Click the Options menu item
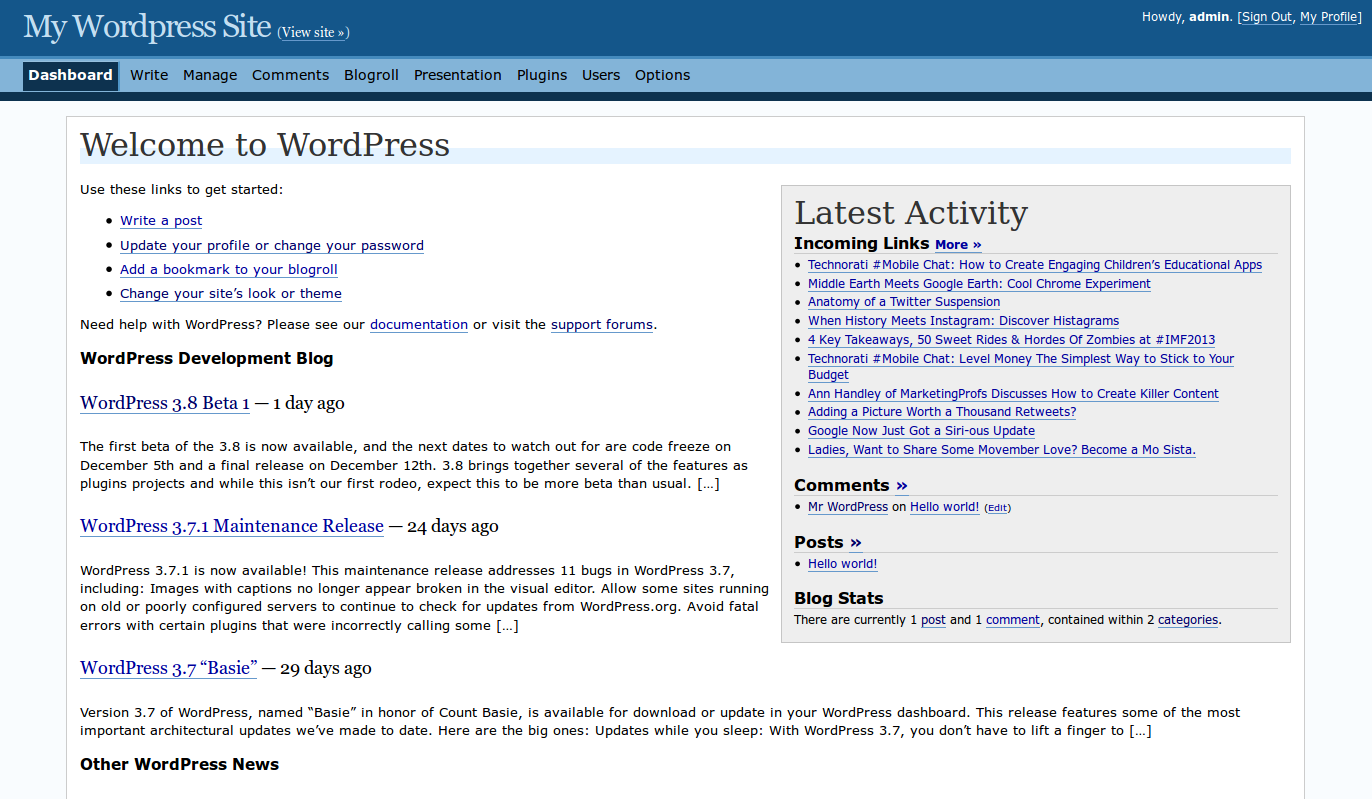 click(x=662, y=75)
